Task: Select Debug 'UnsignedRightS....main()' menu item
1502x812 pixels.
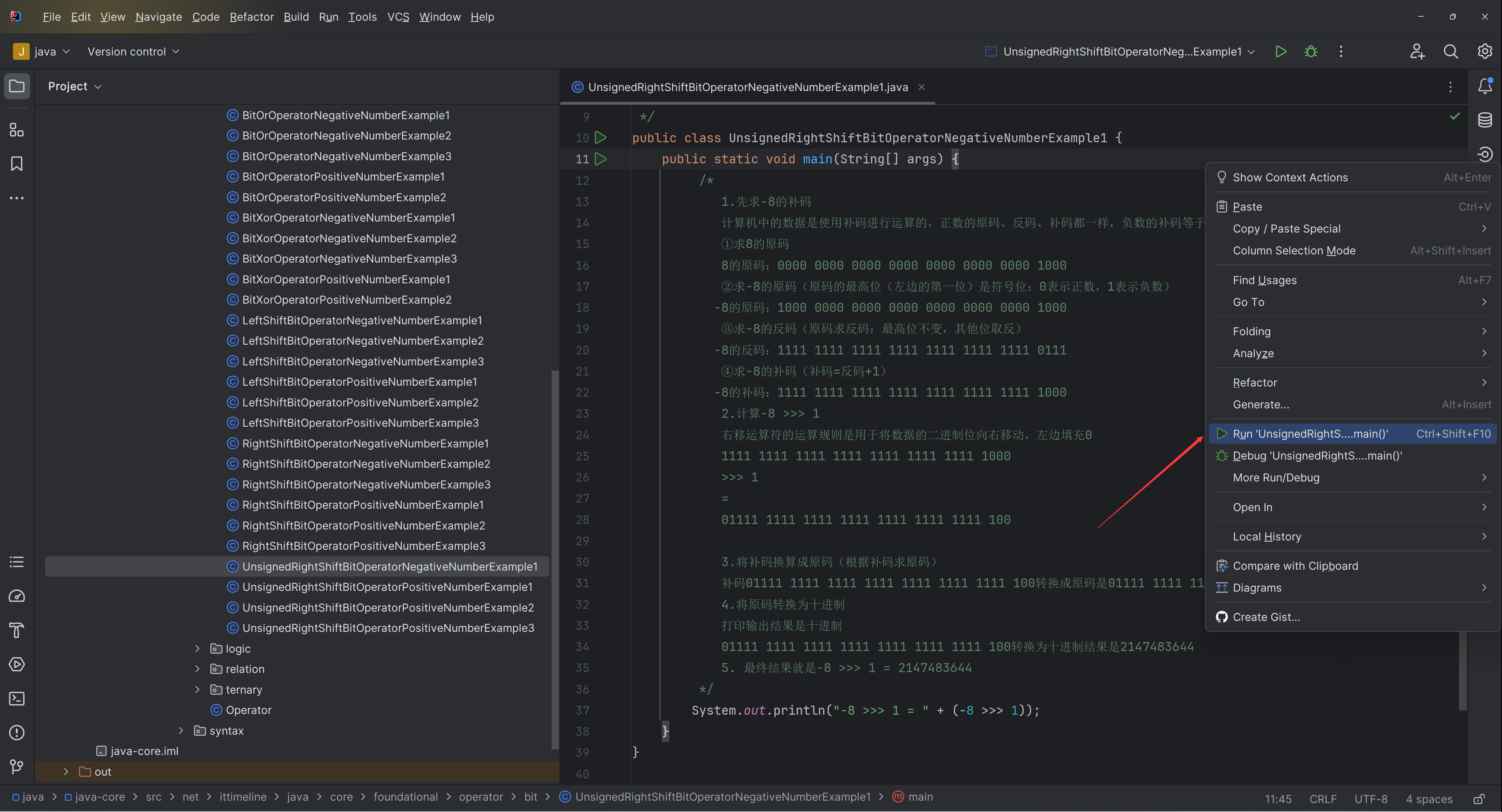Action: point(1353,456)
